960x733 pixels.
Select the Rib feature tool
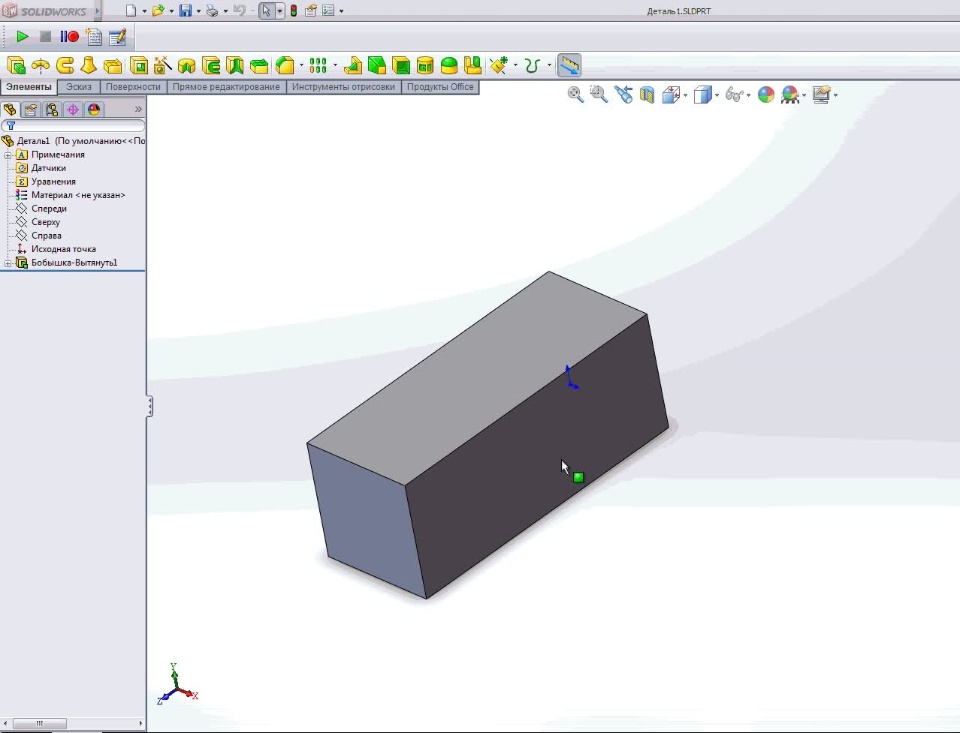point(352,65)
